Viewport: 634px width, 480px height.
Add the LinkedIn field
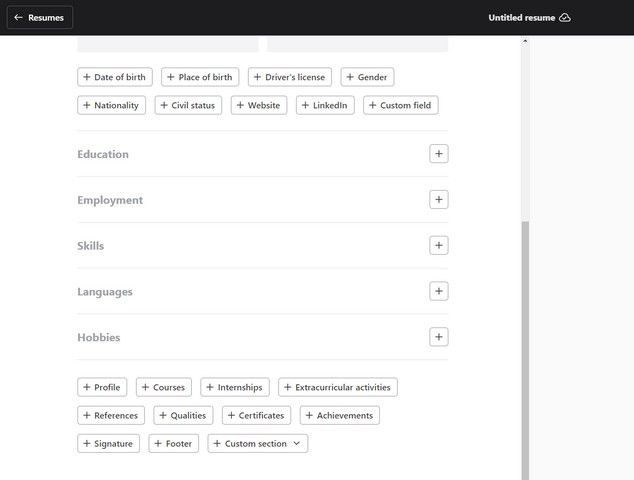point(325,105)
